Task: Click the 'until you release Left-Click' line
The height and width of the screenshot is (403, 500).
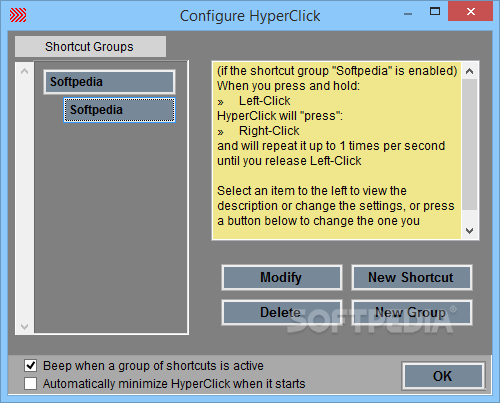Action: (289, 161)
